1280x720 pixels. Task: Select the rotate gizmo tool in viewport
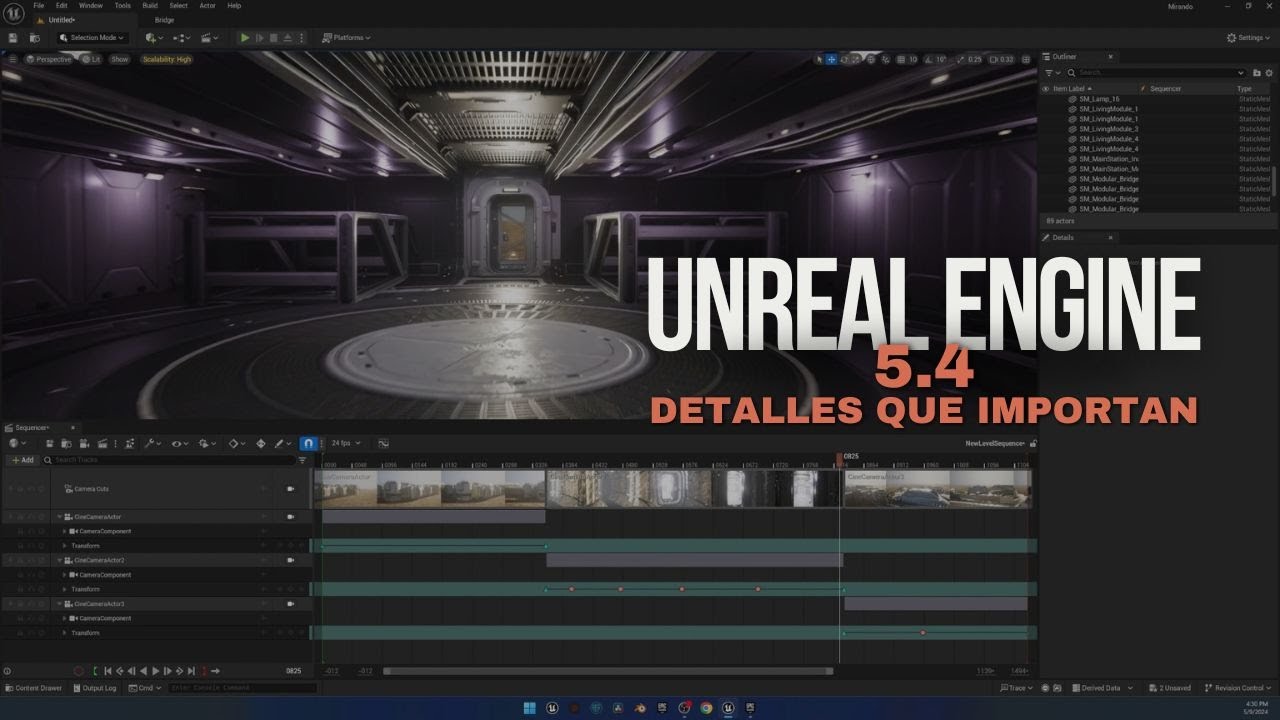pyautogui.click(x=845, y=60)
